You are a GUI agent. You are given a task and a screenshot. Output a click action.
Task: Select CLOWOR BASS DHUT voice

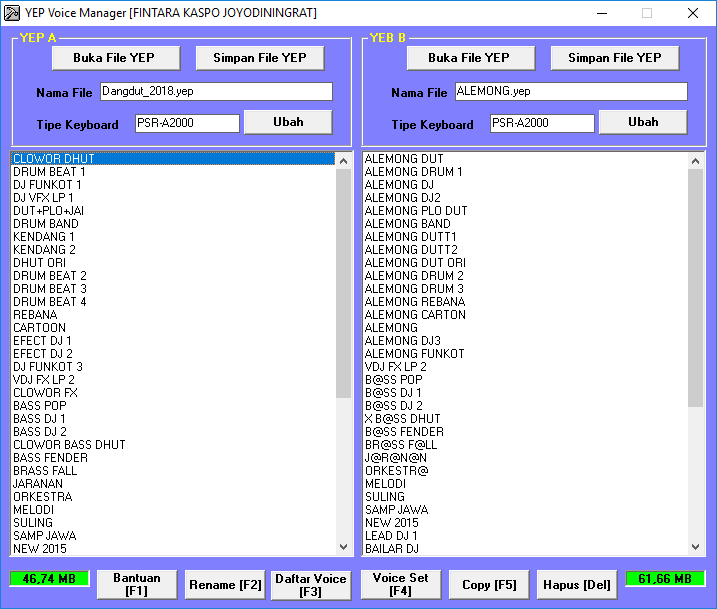tap(172, 444)
